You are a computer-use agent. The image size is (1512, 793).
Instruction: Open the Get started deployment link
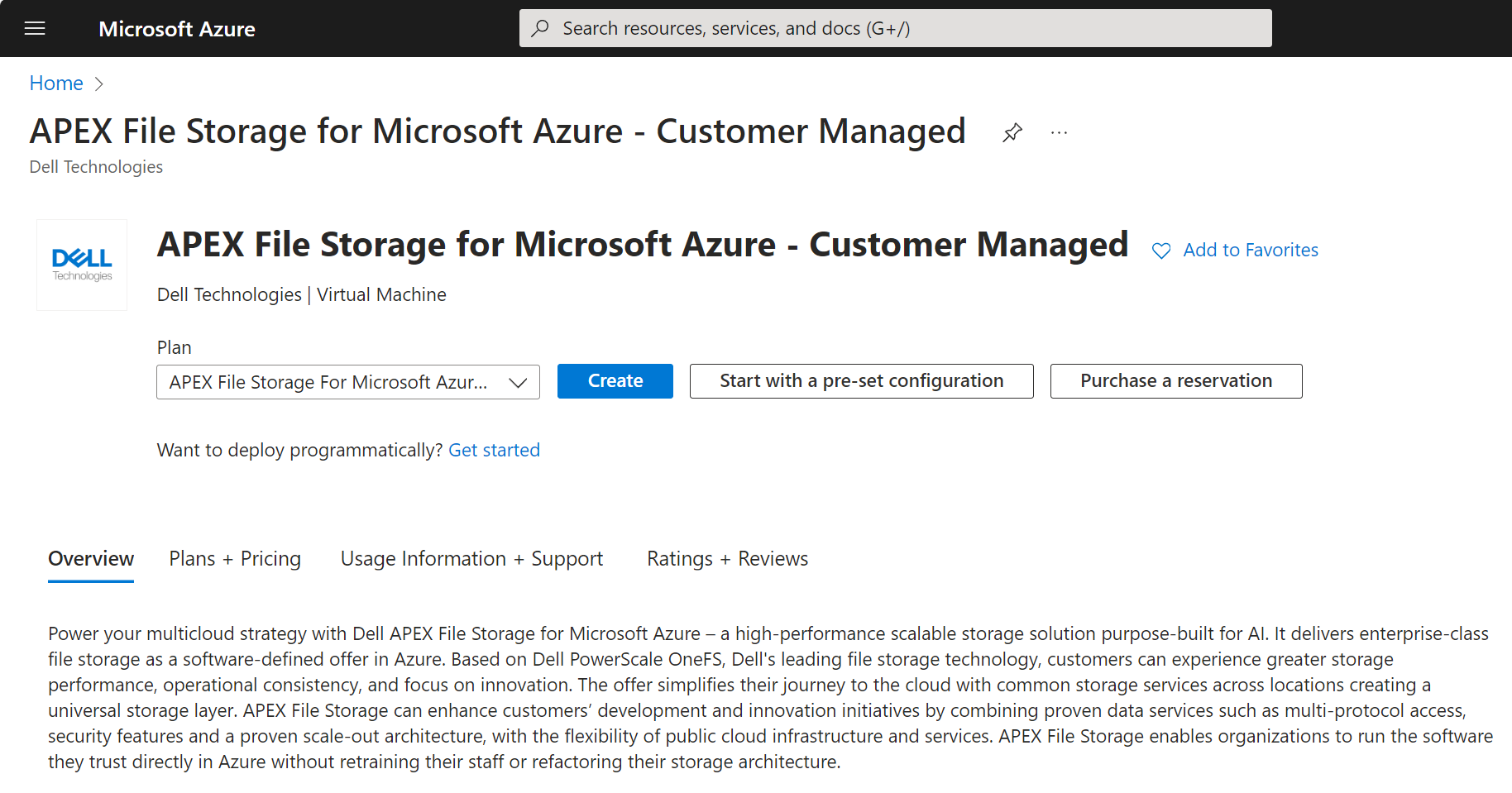pos(494,450)
